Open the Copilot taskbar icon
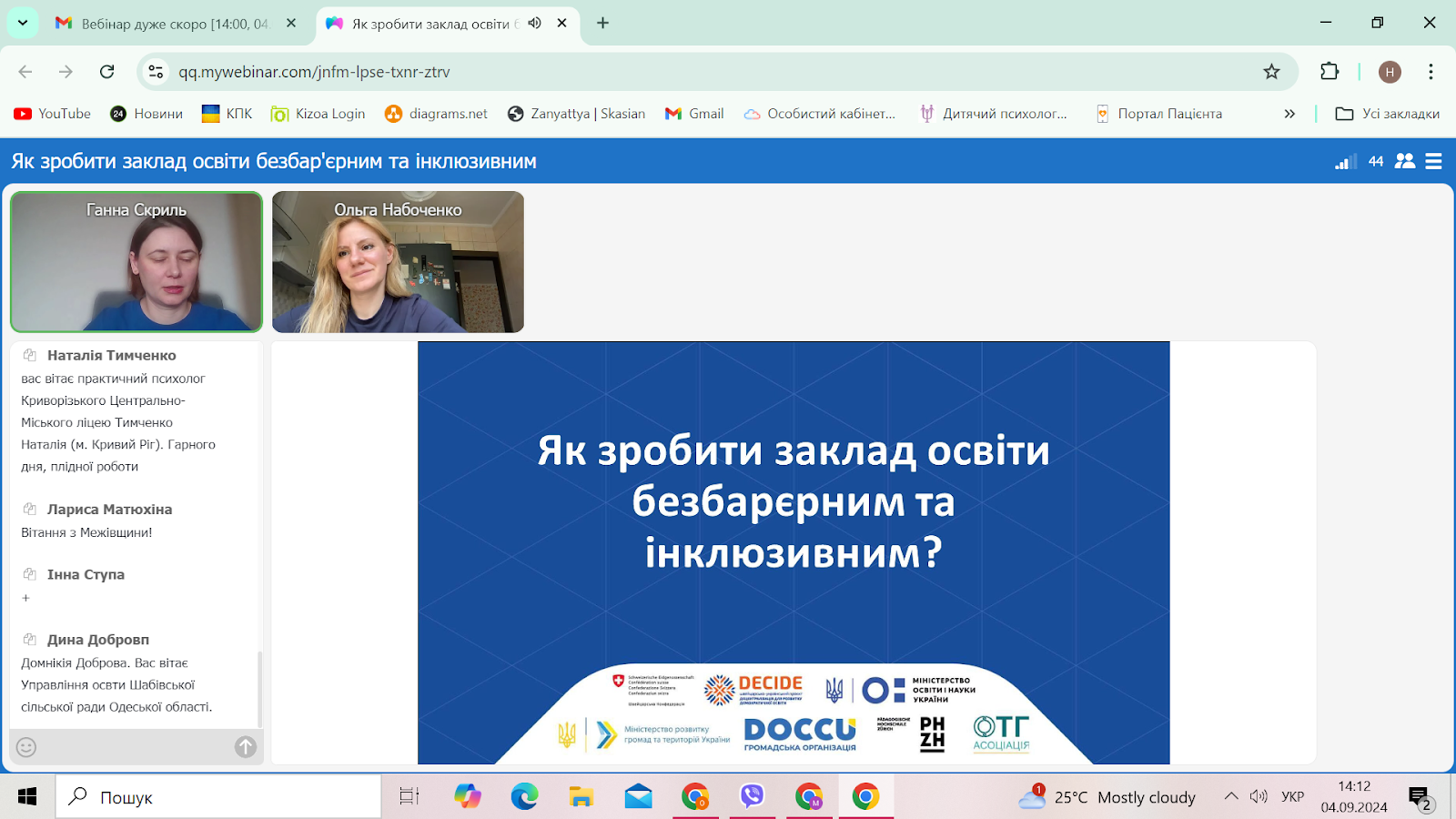 click(x=468, y=797)
